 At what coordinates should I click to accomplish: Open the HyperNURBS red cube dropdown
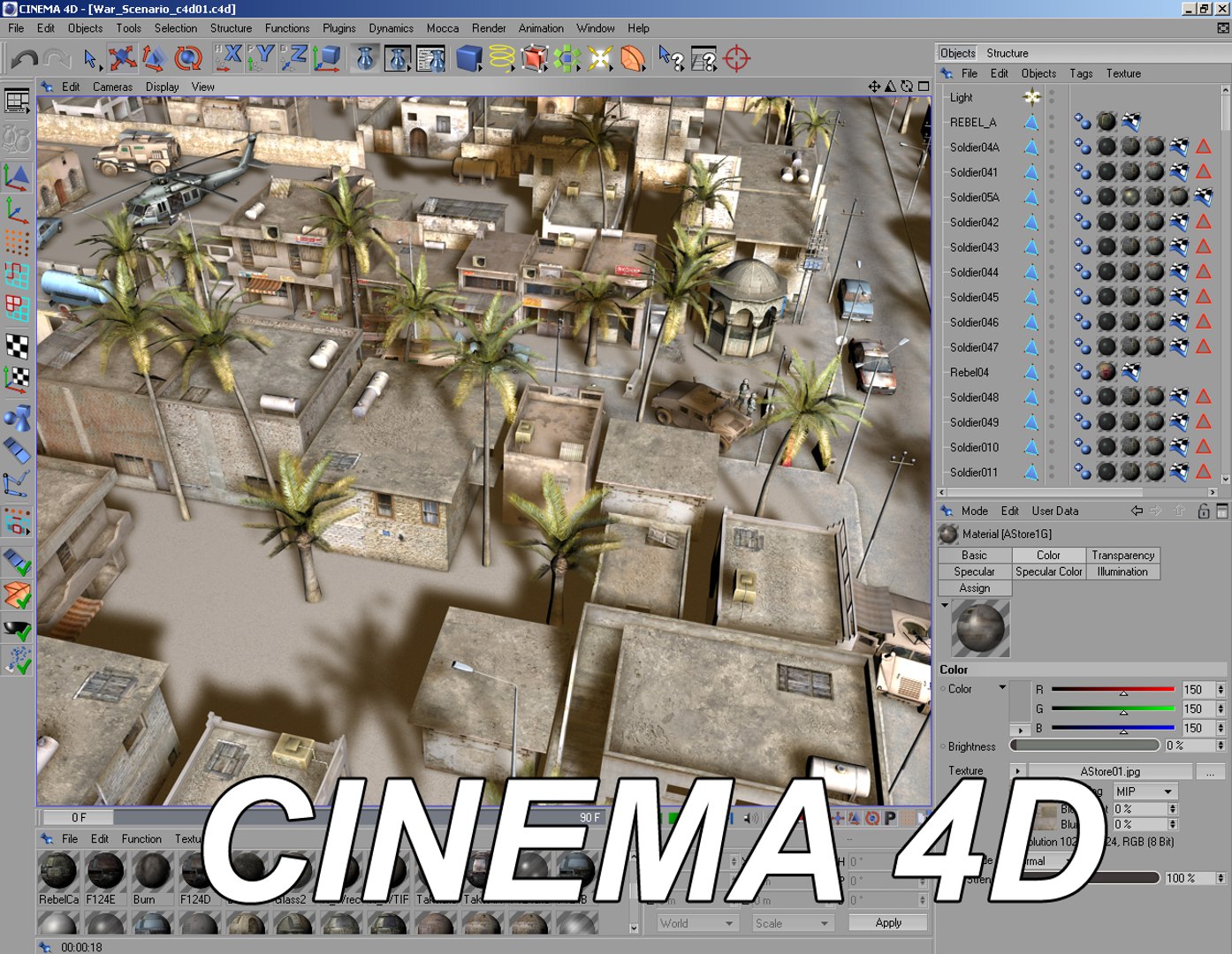(x=535, y=58)
